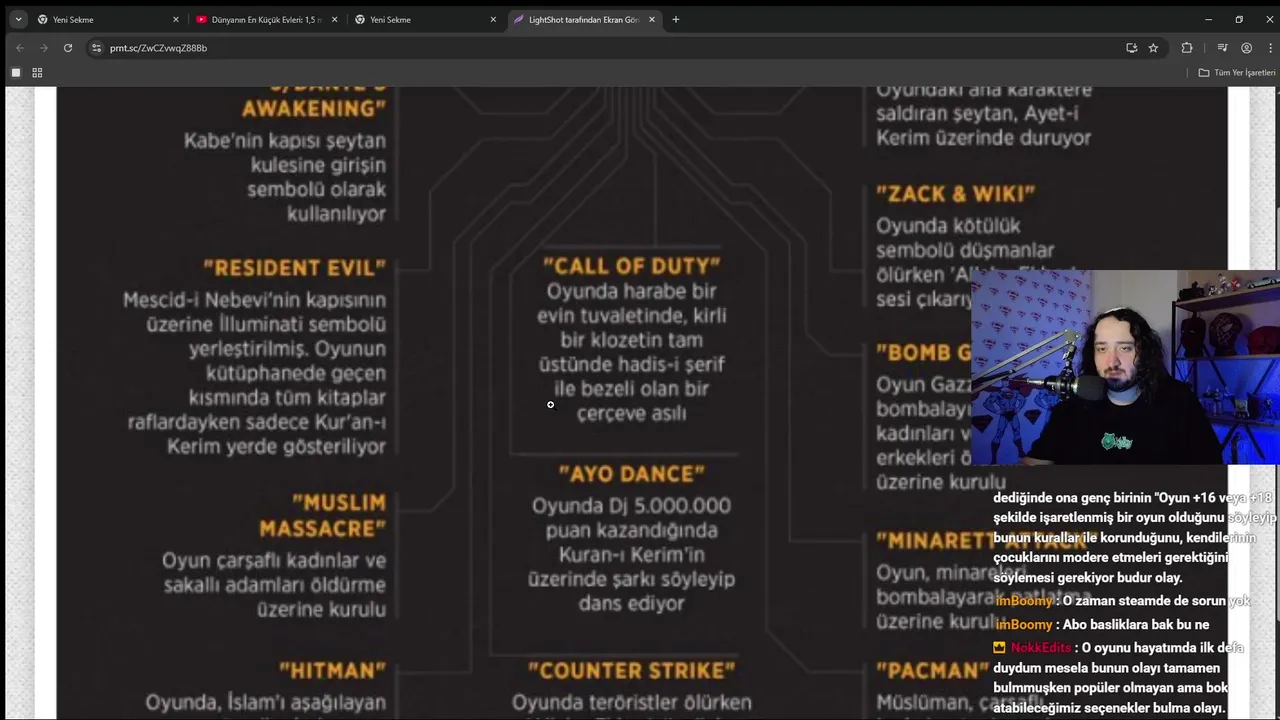Click the streamer webcam overlay

click(x=1125, y=367)
